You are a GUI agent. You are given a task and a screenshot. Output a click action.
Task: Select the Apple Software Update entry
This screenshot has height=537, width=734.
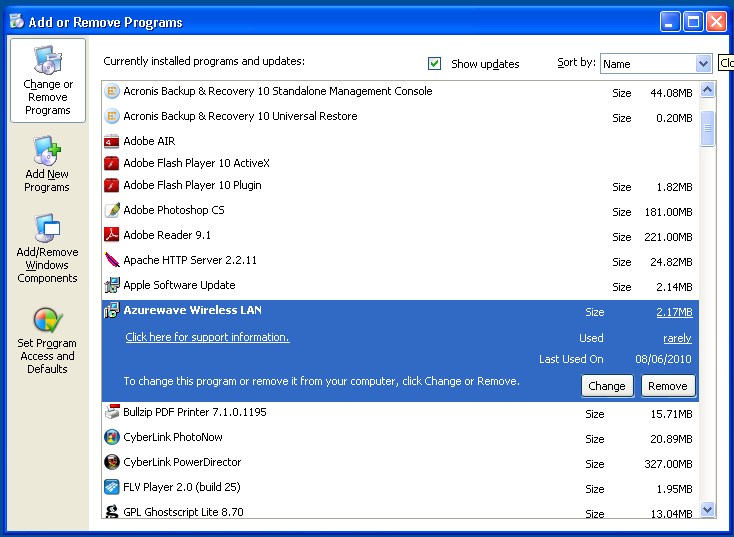pos(400,285)
